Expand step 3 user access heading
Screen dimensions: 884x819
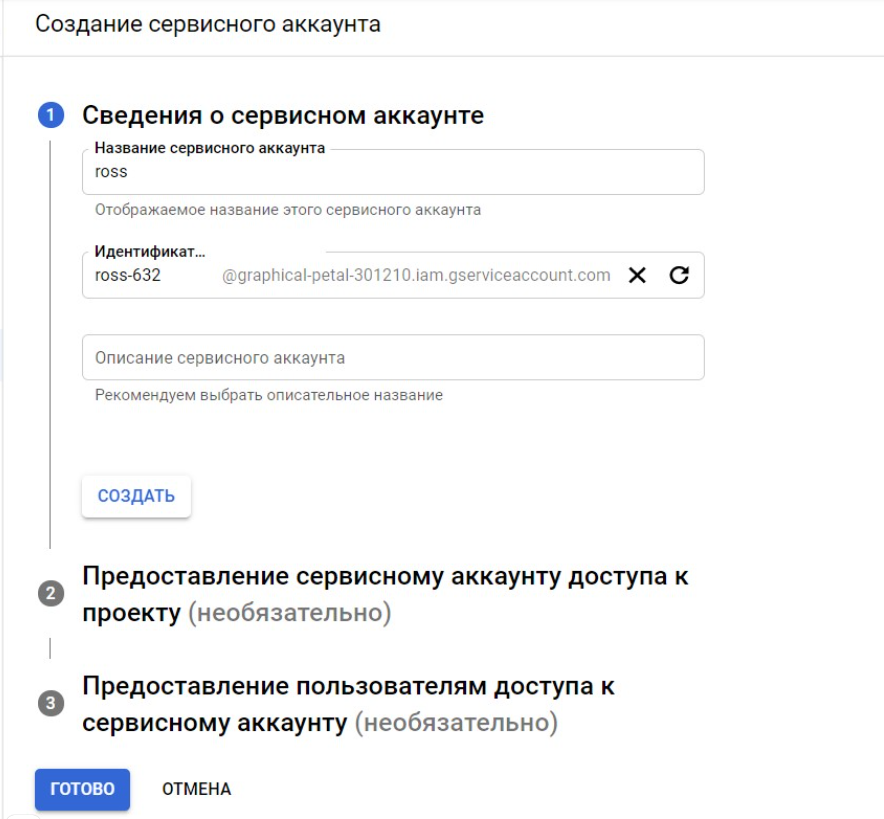(x=348, y=704)
